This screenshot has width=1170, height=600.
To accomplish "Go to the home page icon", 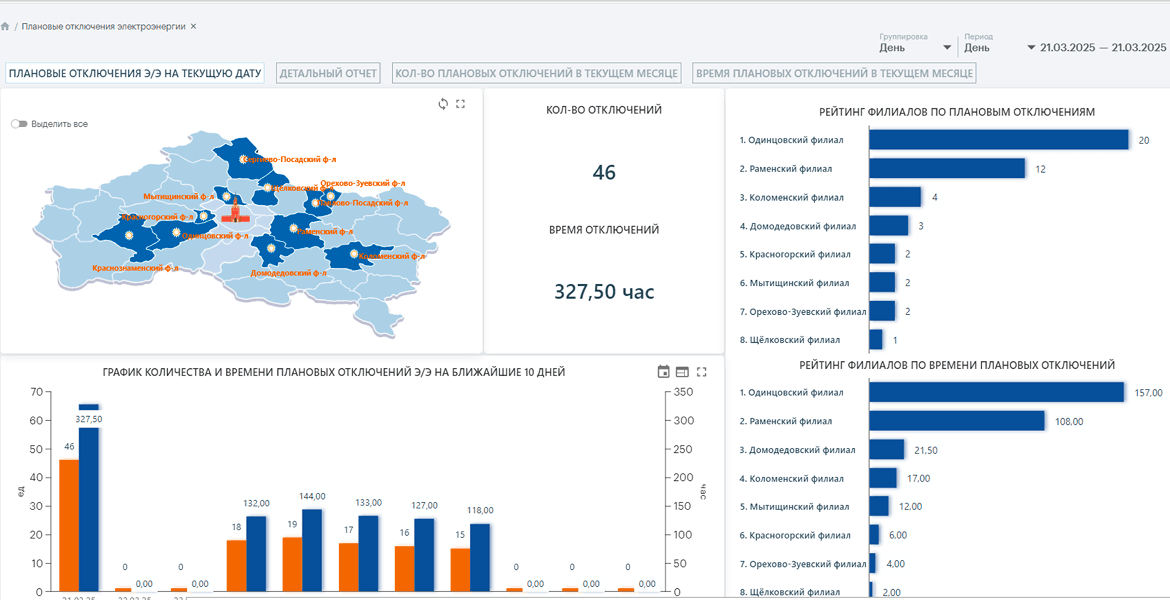I will 5,26.
